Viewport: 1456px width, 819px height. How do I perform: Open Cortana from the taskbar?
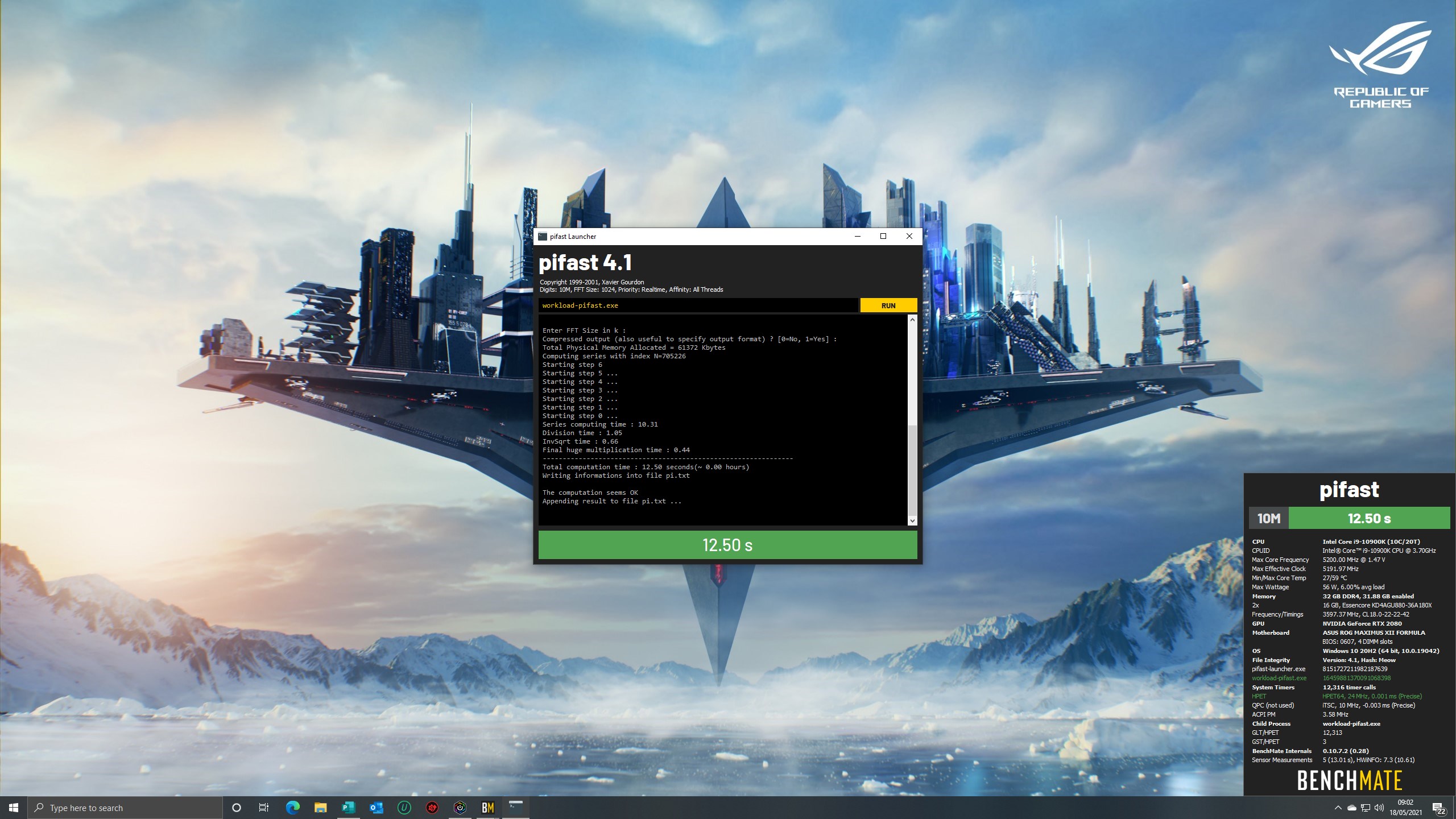point(237,808)
